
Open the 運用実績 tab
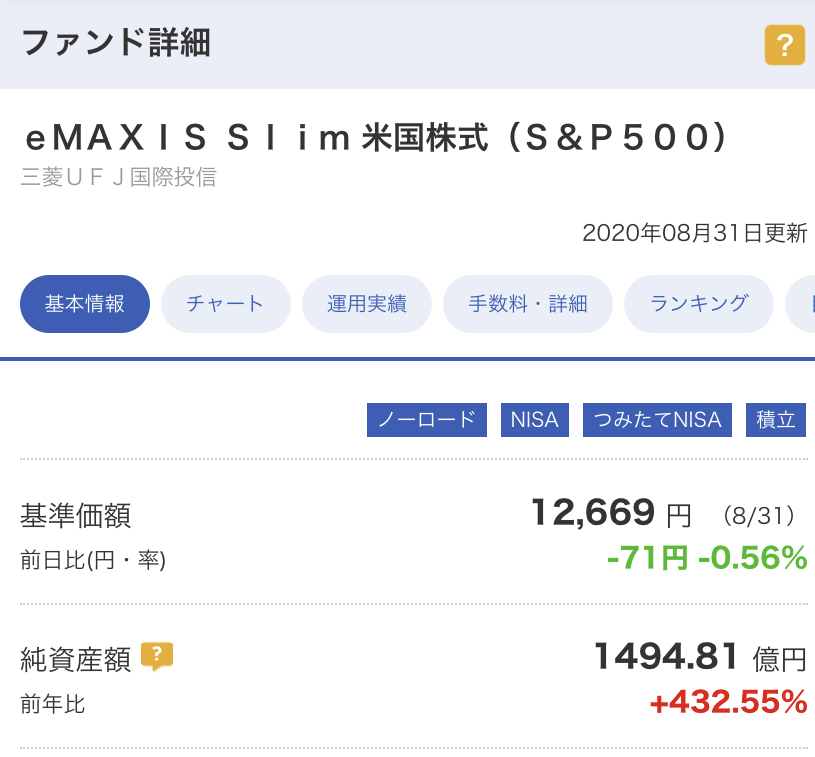(x=367, y=304)
